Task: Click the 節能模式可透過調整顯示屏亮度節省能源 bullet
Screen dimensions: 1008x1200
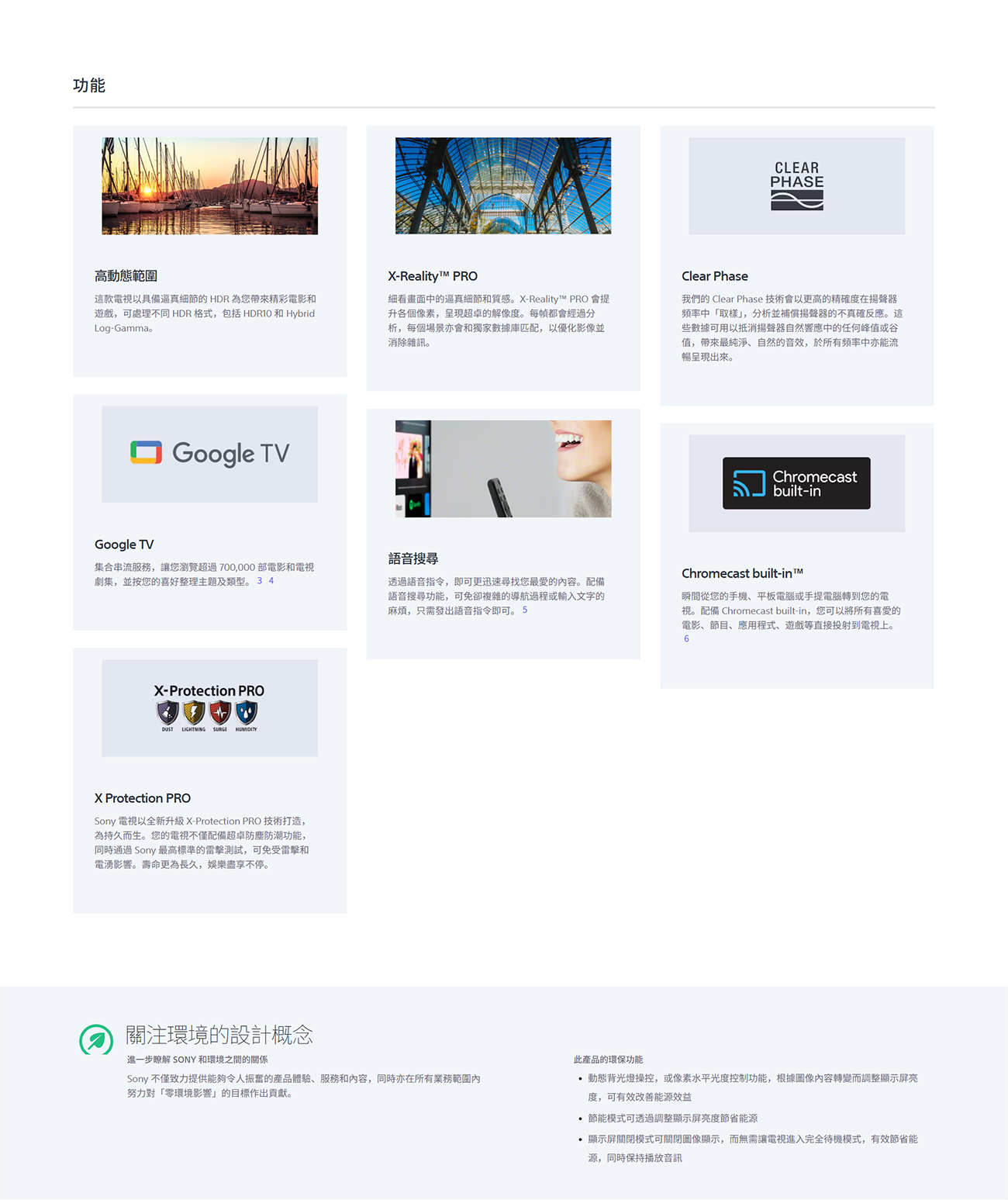Action: click(672, 1119)
